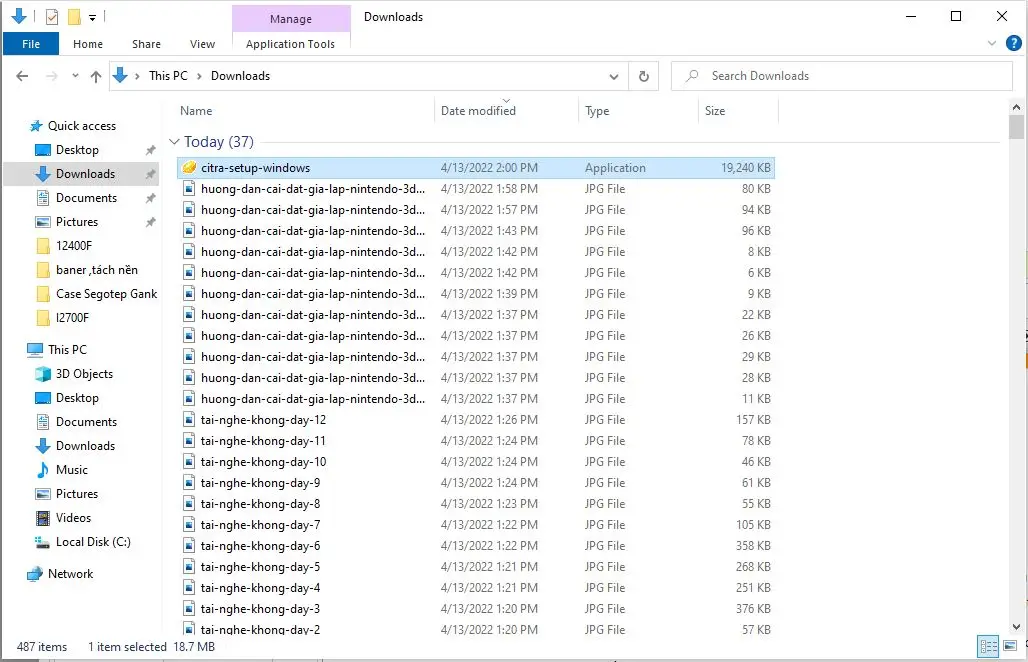Click the Refresh button in address bar
This screenshot has height=662, width=1028.
[x=643, y=76]
